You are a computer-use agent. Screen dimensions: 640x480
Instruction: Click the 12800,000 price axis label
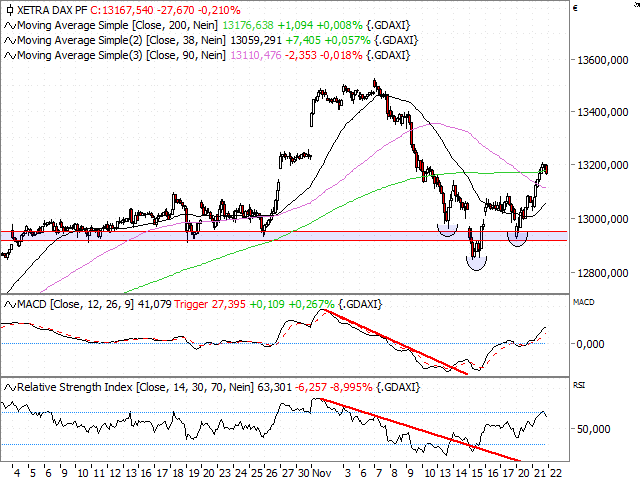pos(602,273)
